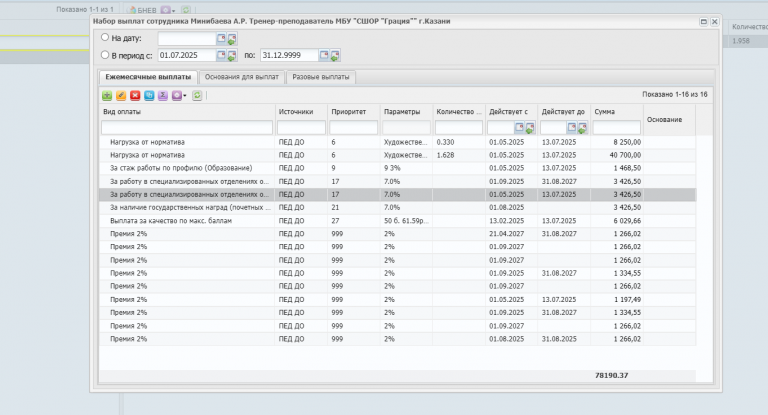Open the dropdown arrow beside the gear icon
This screenshot has height=415, width=768.
(185, 96)
